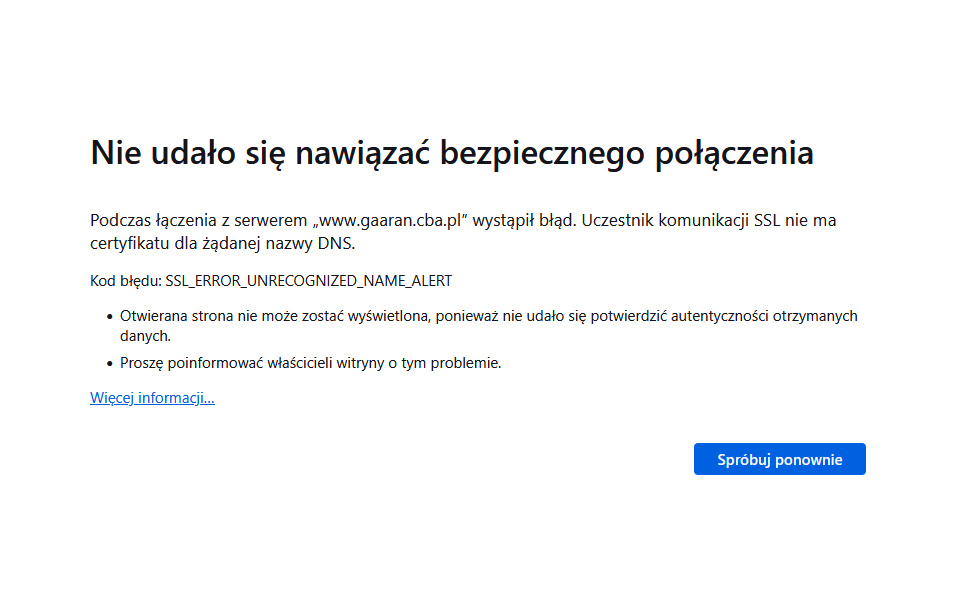Click the 'Spróbuj ponownie' button
Image resolution: width=960 pixels, height=592 pixels.
tap(779, 459)
